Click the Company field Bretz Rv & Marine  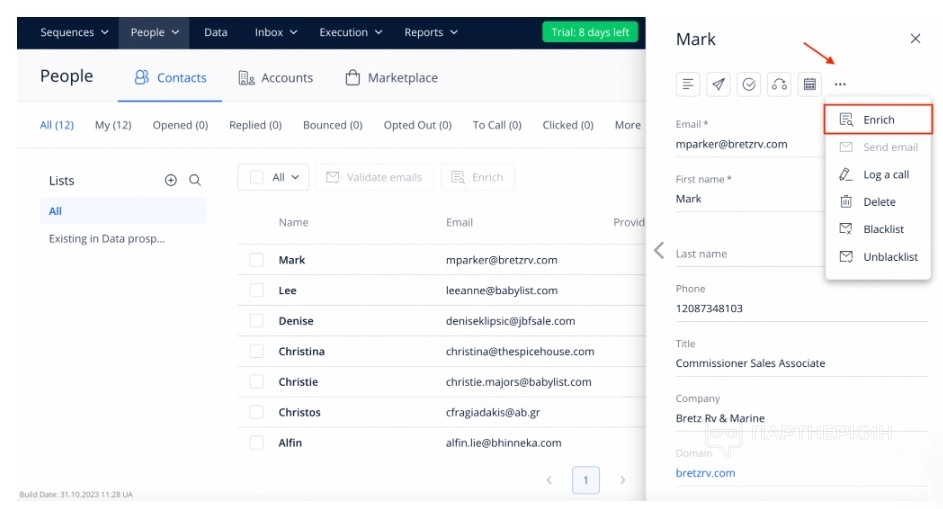pyautogui.click(x=801, y=418)
